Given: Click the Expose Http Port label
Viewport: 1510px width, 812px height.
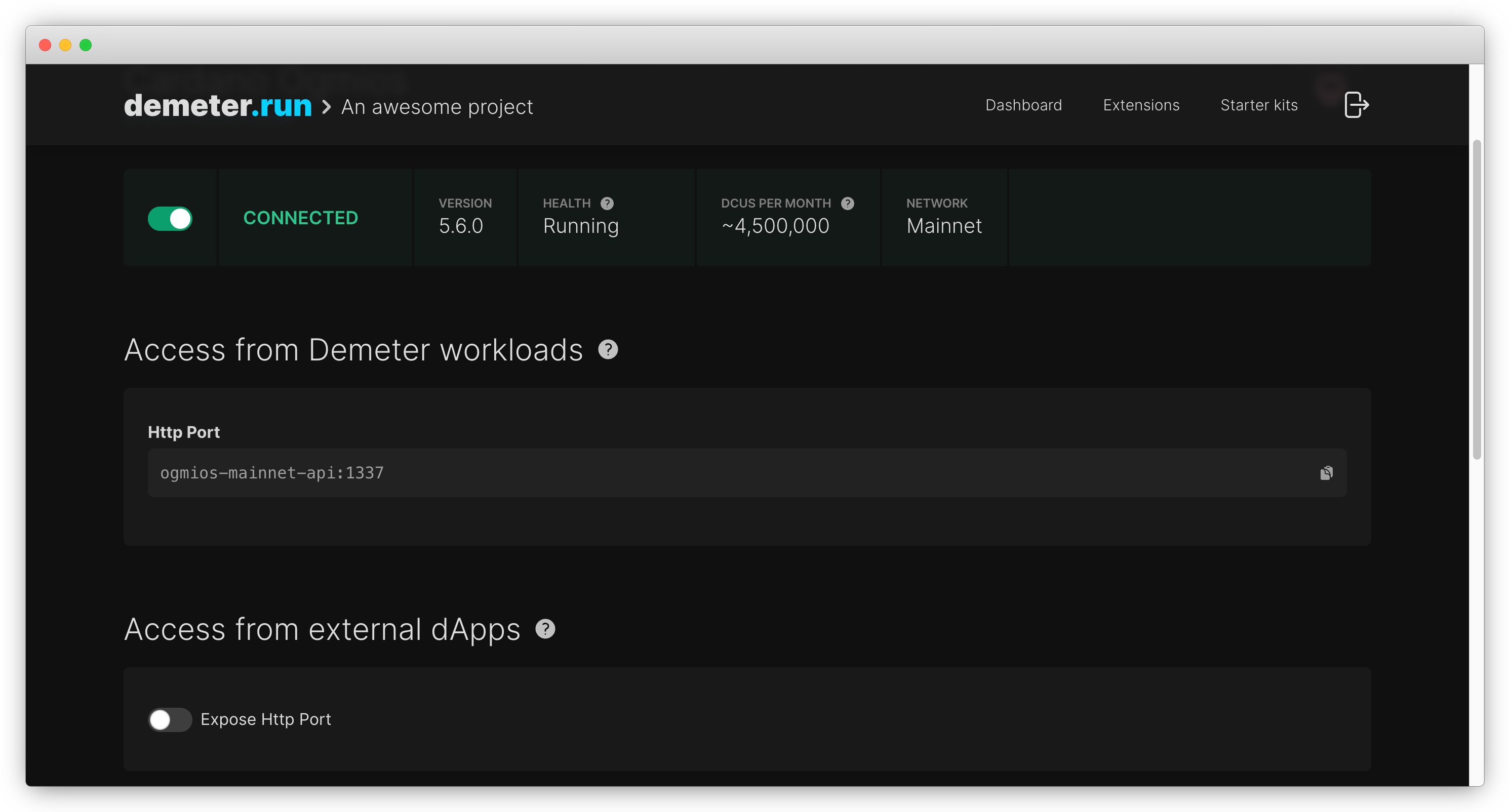Looking at the screenshot, I should (x=265, y=719).
